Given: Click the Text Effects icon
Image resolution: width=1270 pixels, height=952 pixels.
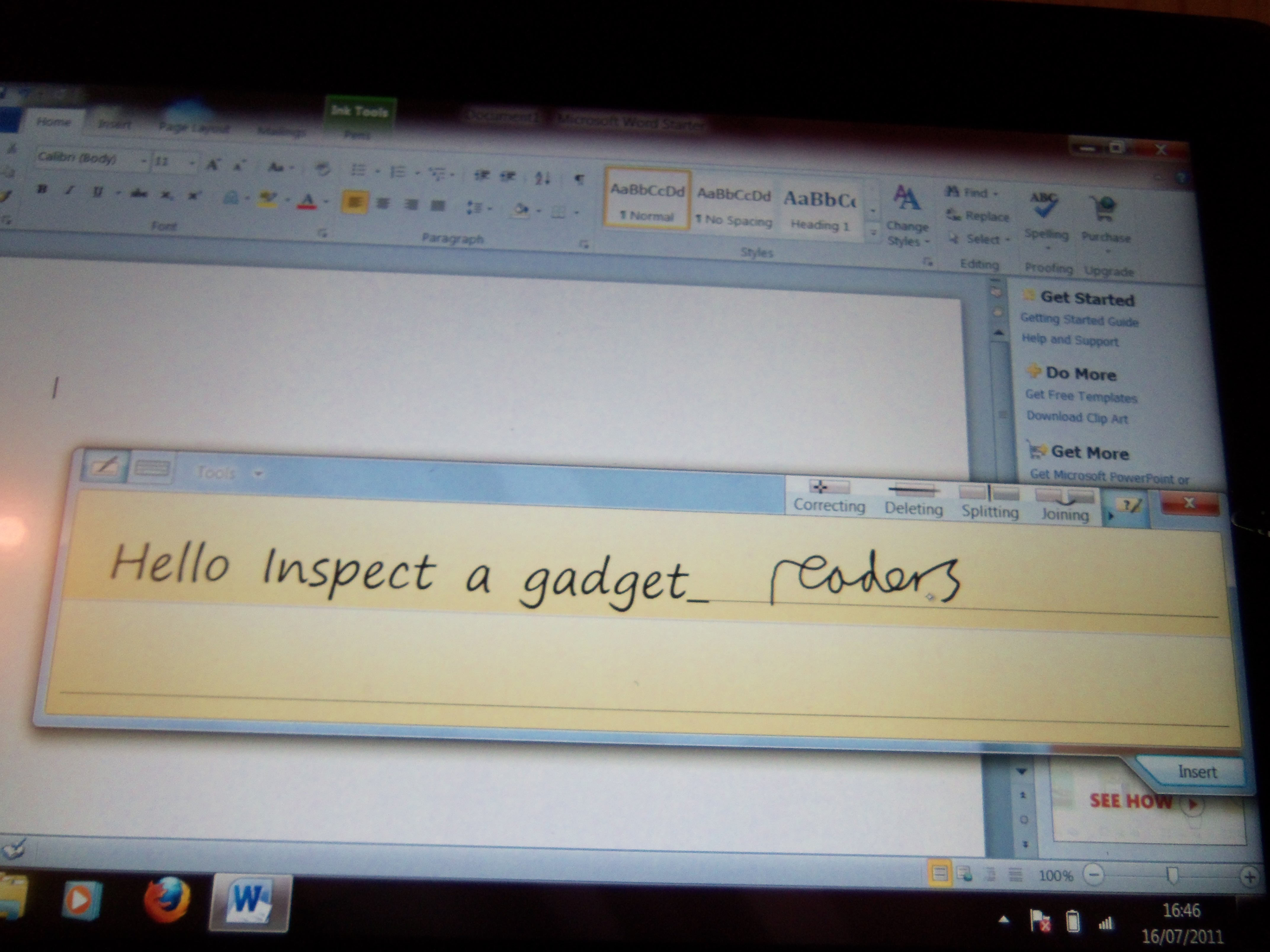Looking at the screenshot, I should click(231, 198).
